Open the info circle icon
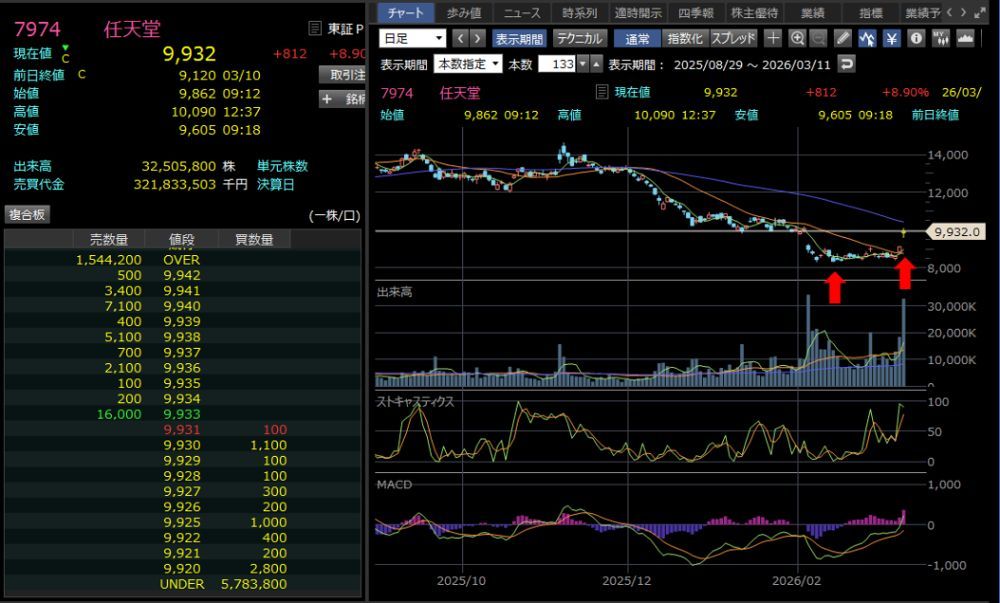This screenshot has height=603, width=1000. click(916, 38)
